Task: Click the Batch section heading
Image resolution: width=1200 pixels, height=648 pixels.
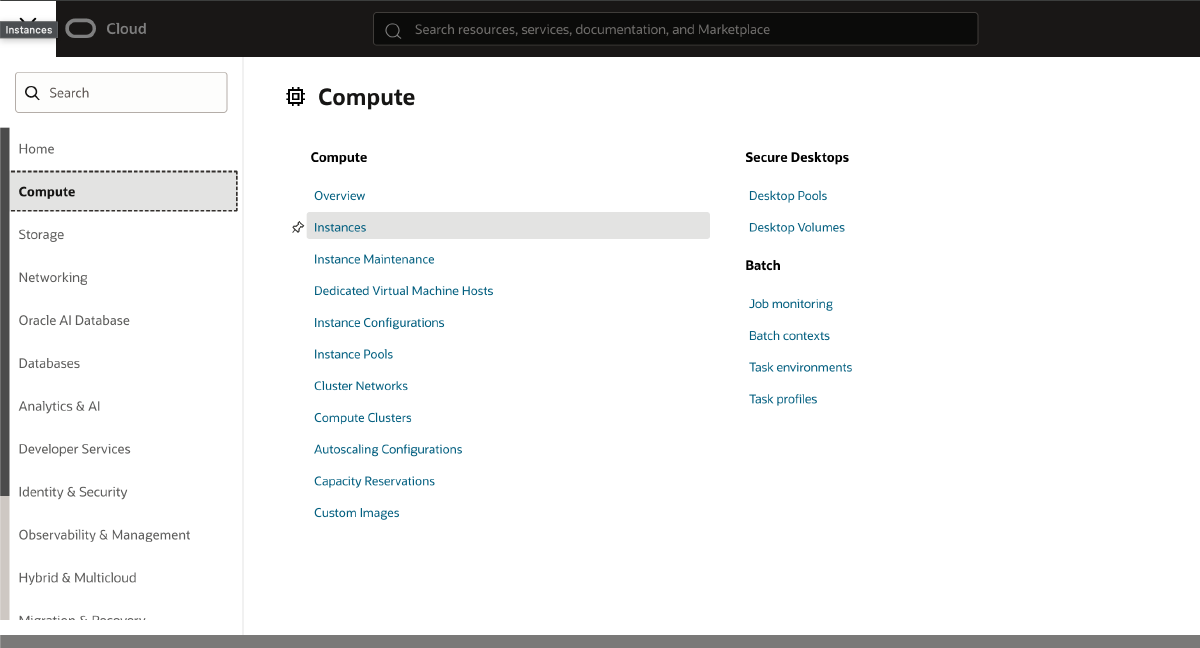Action: click(x=763, y=266)
